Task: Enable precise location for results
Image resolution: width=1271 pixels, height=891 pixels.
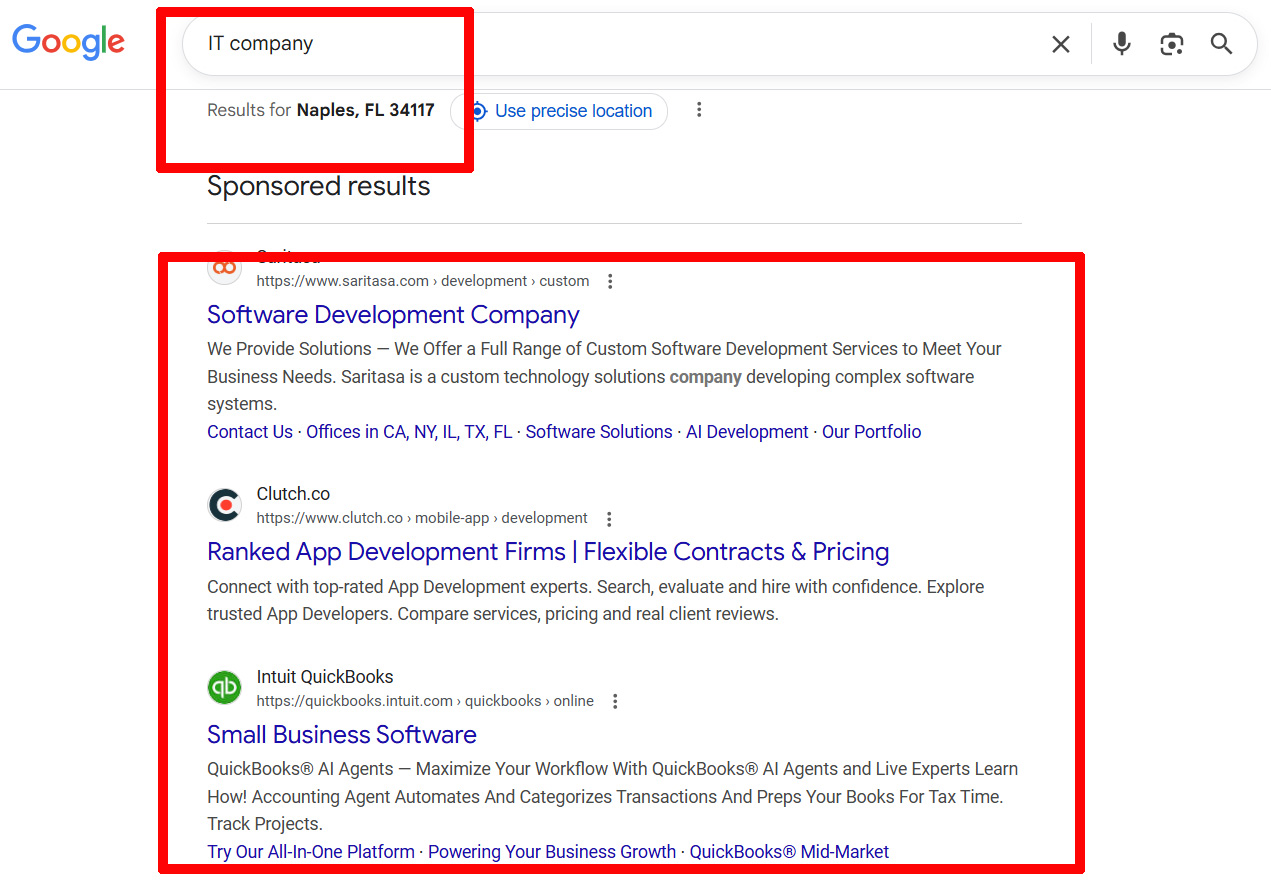Action: point(559,111)
